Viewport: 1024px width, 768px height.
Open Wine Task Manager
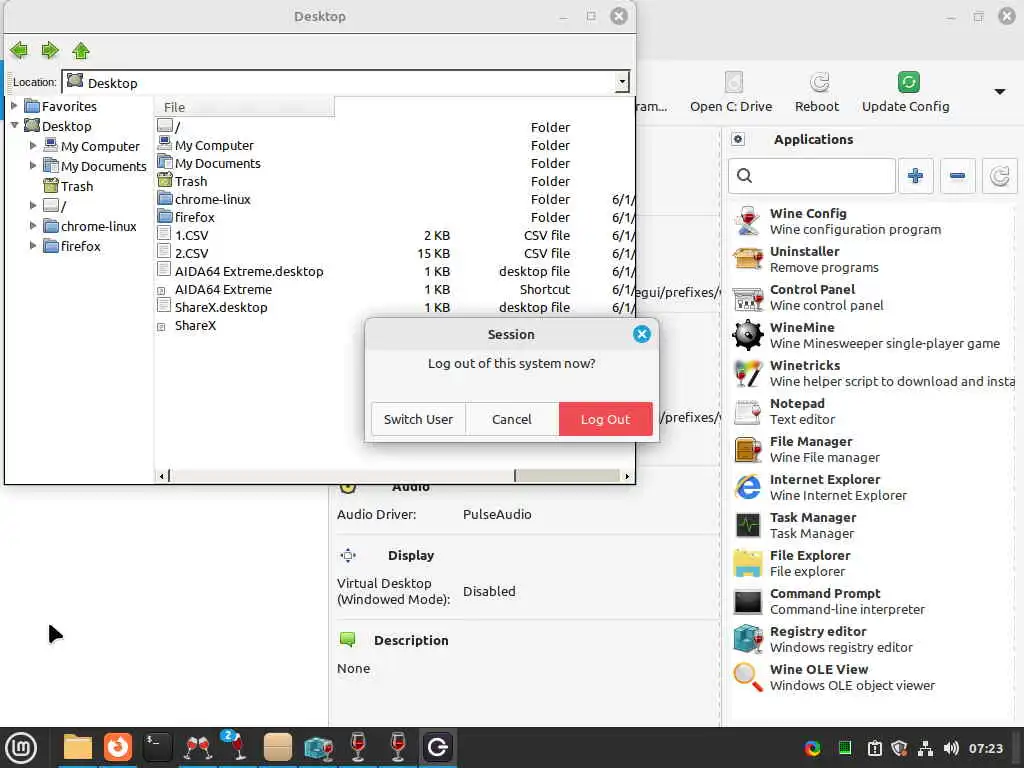click(872, 525)
